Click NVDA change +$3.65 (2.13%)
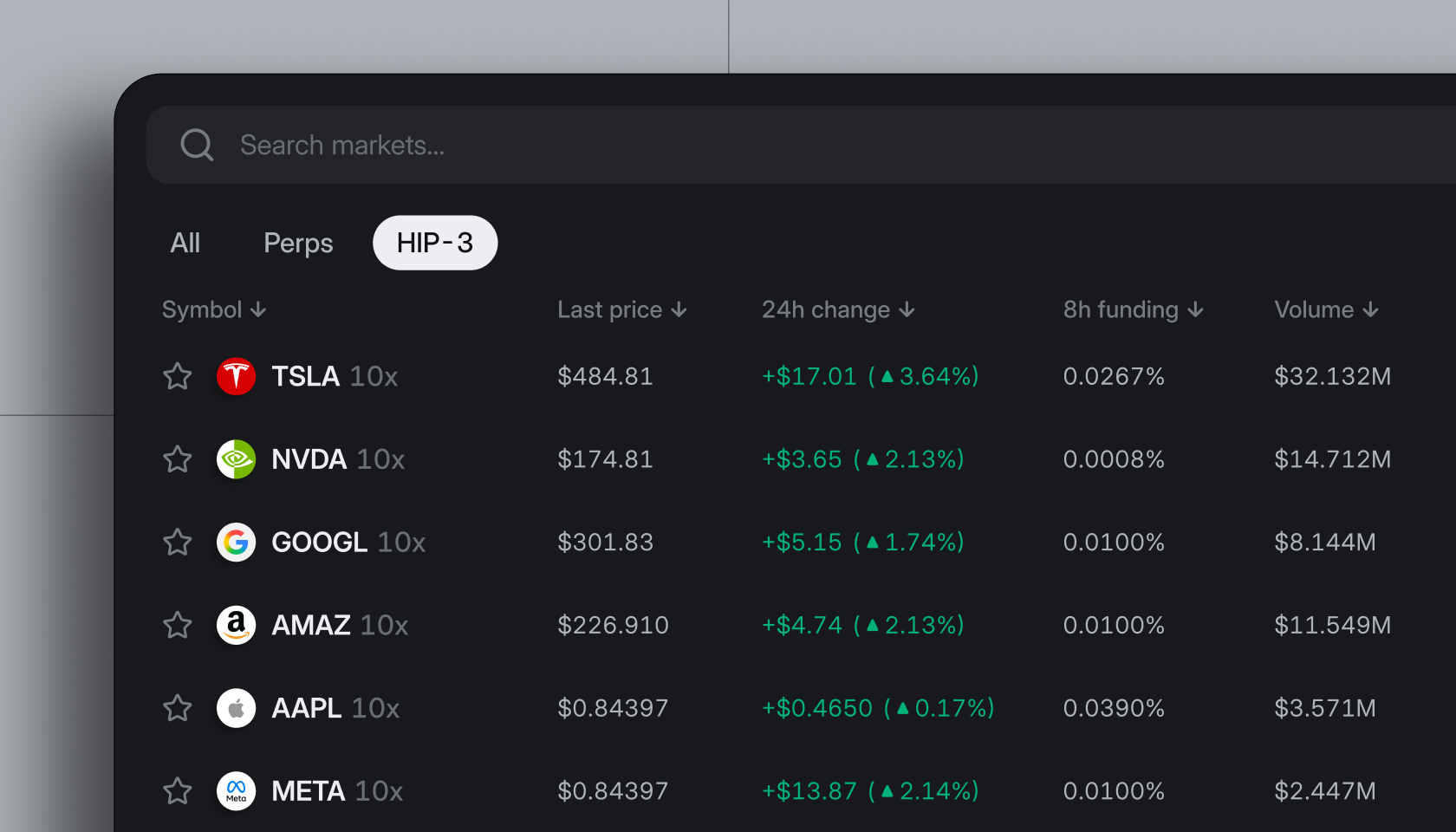This screenshot has height=832, width=1456. [x=863, y=459]
